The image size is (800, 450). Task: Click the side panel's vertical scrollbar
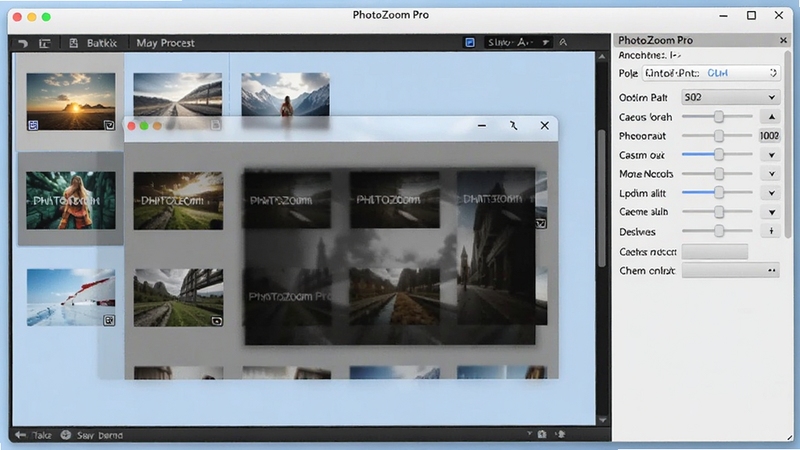[x=788, y=143]
